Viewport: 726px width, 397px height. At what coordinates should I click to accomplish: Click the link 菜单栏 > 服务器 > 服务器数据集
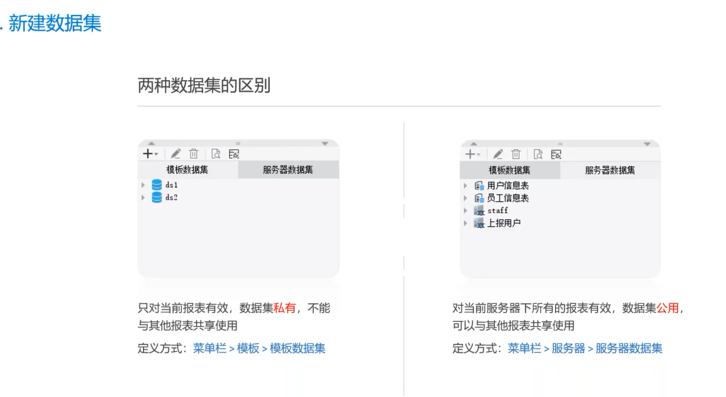click(x=585, y=348)
